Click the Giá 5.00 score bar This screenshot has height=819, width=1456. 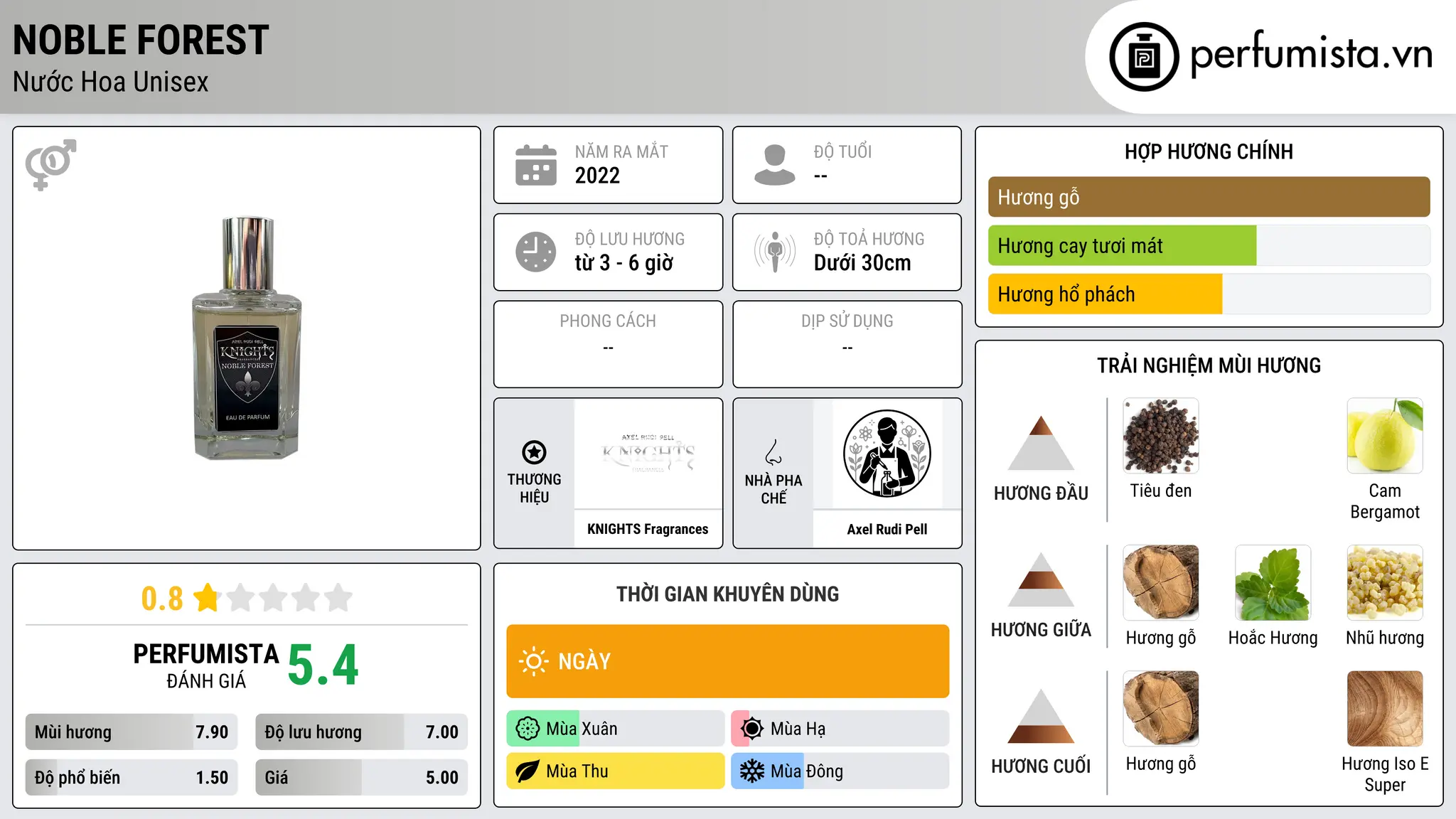tap(362, 777)
